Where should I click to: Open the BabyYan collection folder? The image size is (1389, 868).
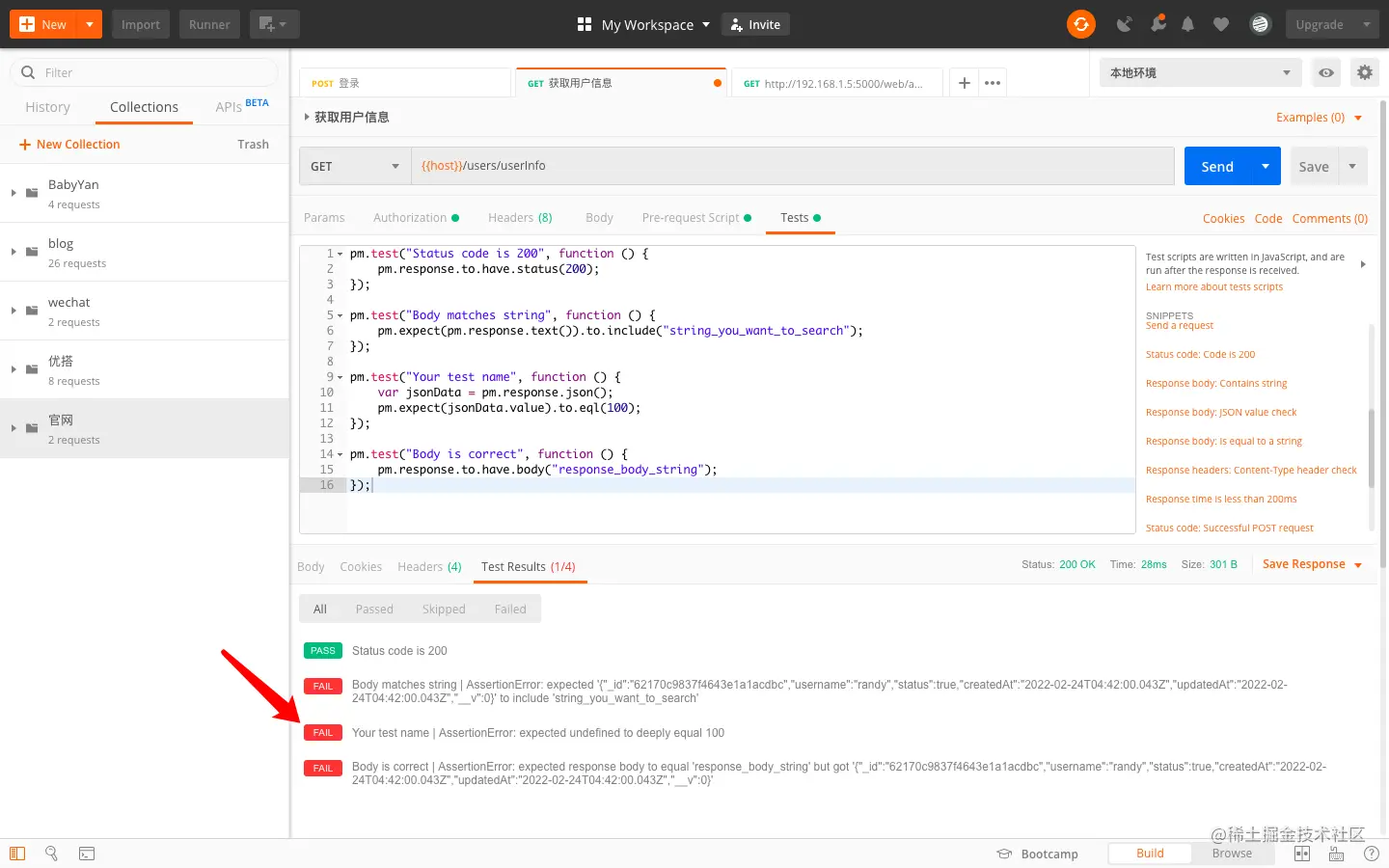tap(145, 193)
